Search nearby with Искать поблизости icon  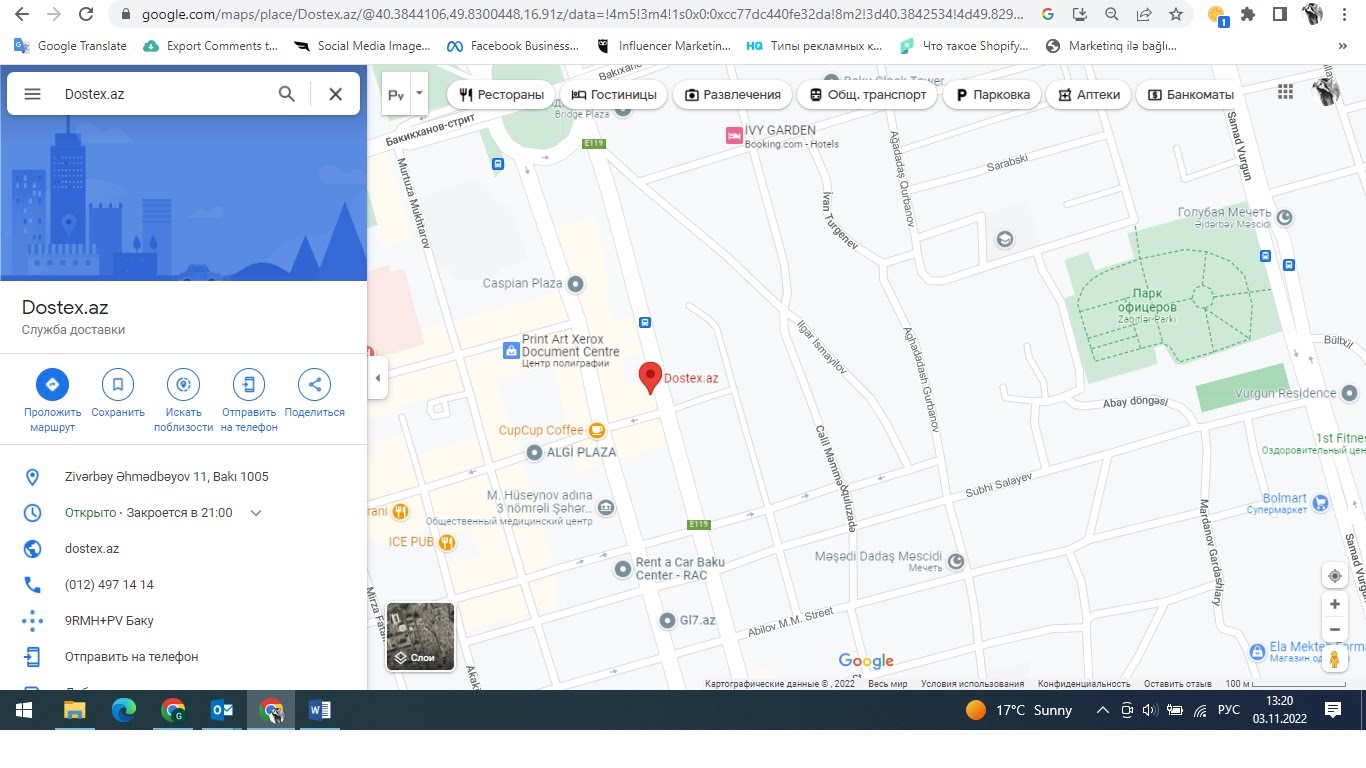(183, 384)
